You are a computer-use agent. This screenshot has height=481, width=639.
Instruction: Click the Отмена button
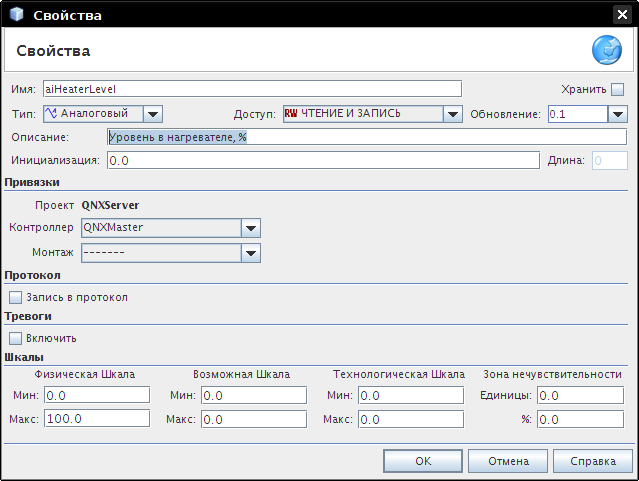click(508, 461)
